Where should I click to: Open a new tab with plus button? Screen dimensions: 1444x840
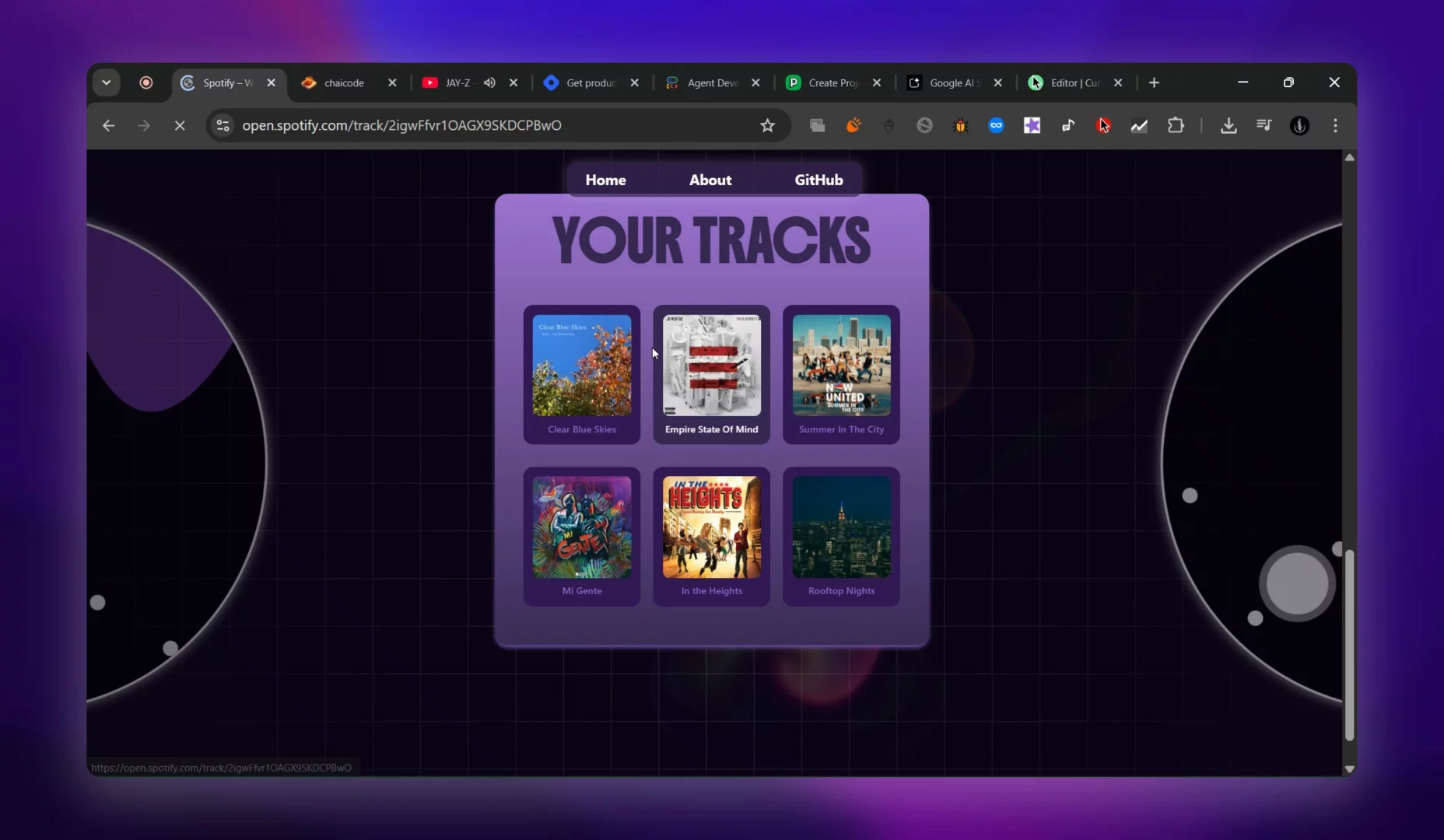1154,82
